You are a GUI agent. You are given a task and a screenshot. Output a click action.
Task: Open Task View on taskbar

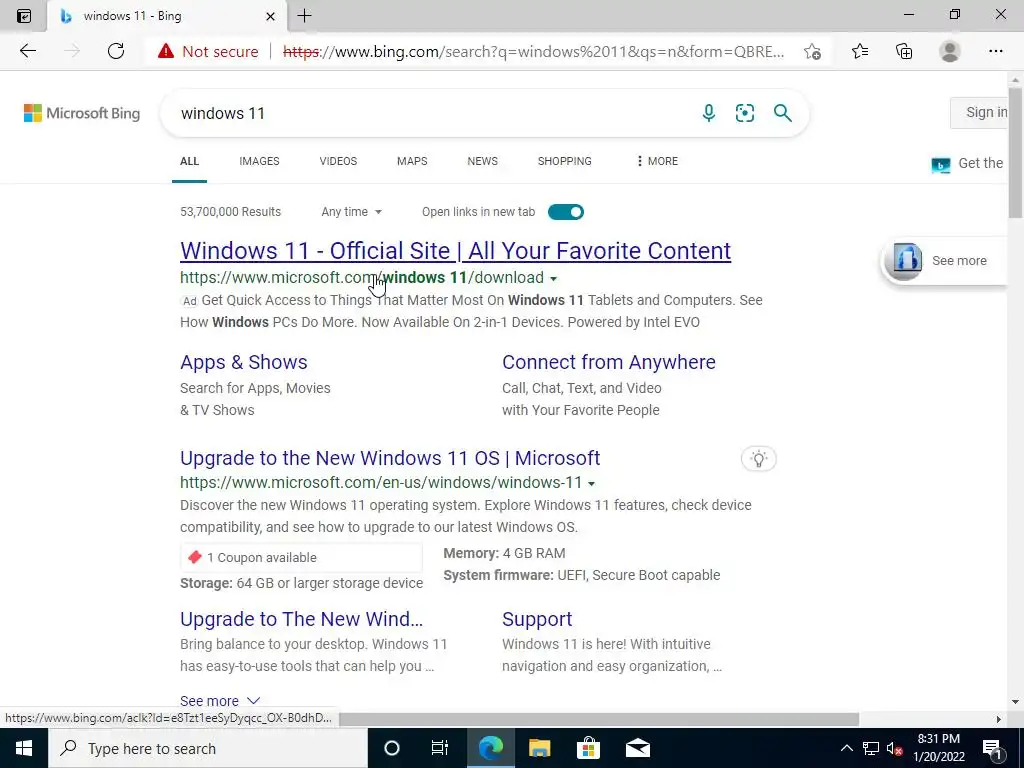tap(440, 748)
